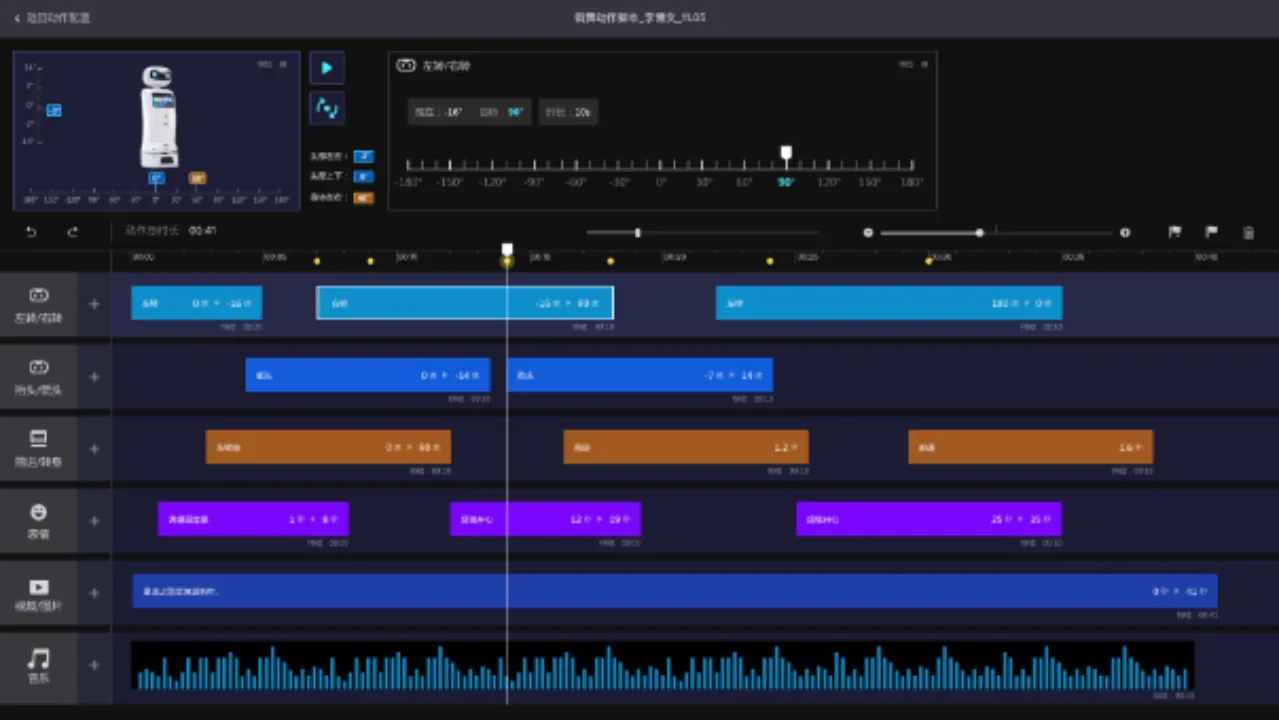Click the yellow marker before the 00:10 tick

pos(371,261)
